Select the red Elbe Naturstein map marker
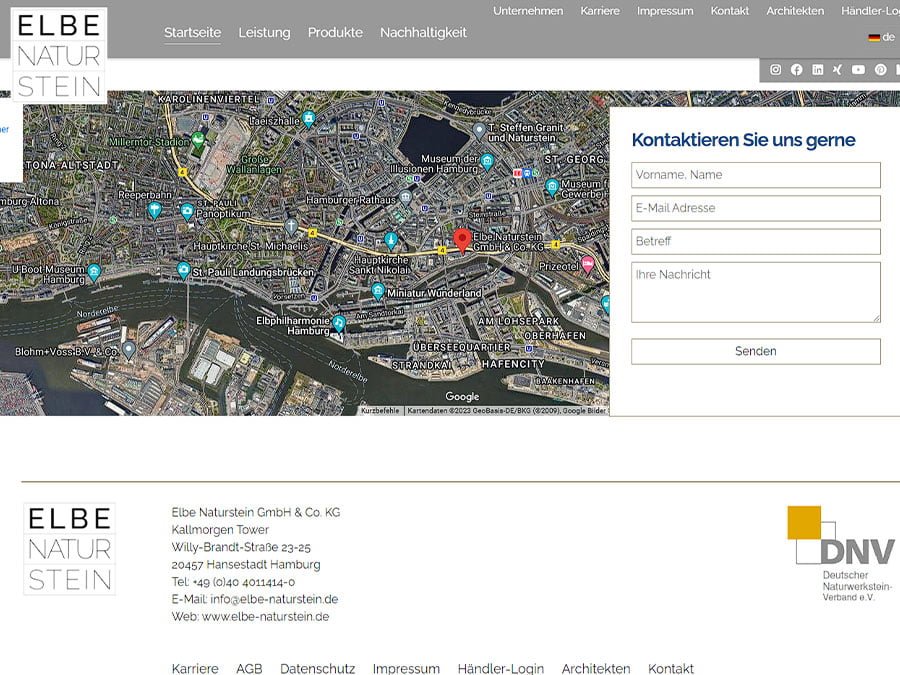Viewport: 900px width, 675px height. pos(462,240)
